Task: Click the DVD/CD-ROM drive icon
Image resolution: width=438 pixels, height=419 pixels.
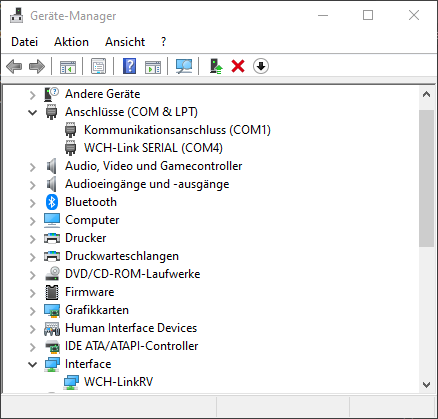Action: click(x=52, y=274)
